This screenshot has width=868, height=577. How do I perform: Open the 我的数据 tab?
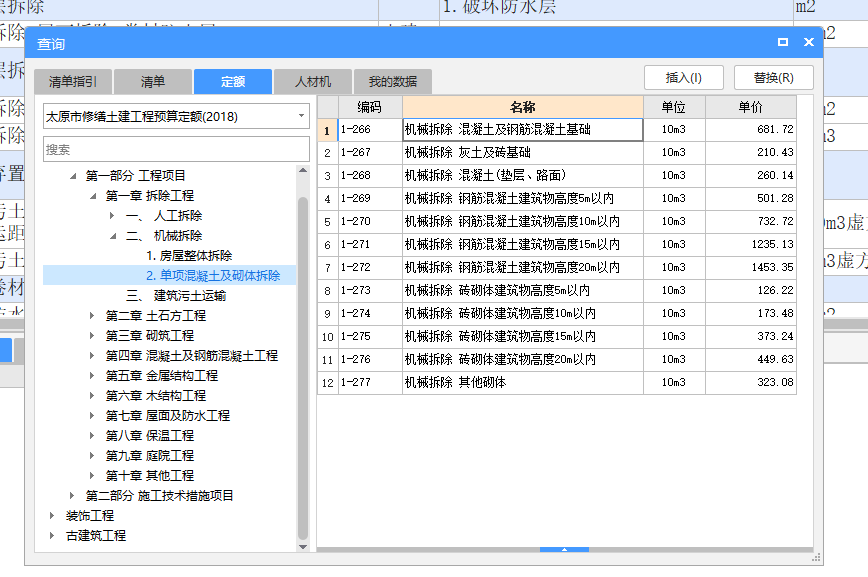392,82
